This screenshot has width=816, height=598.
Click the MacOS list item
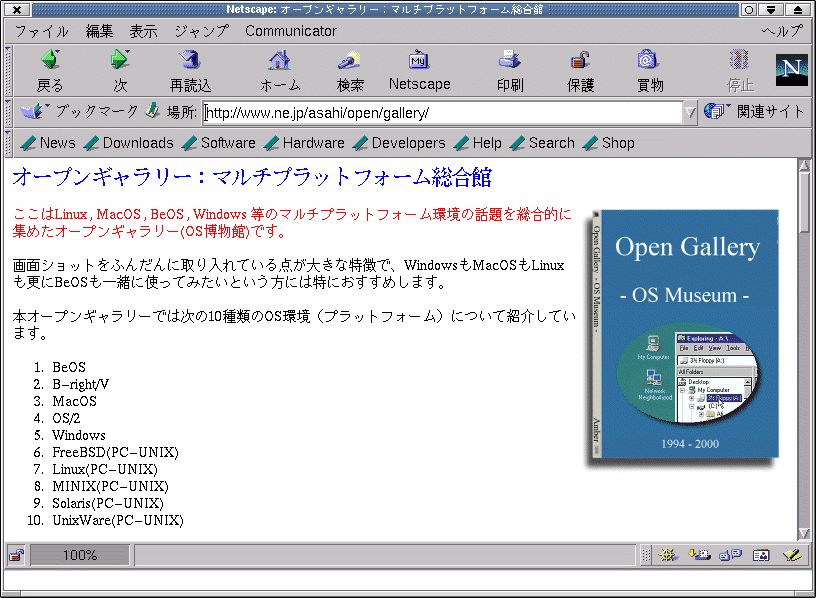(74, 401)
